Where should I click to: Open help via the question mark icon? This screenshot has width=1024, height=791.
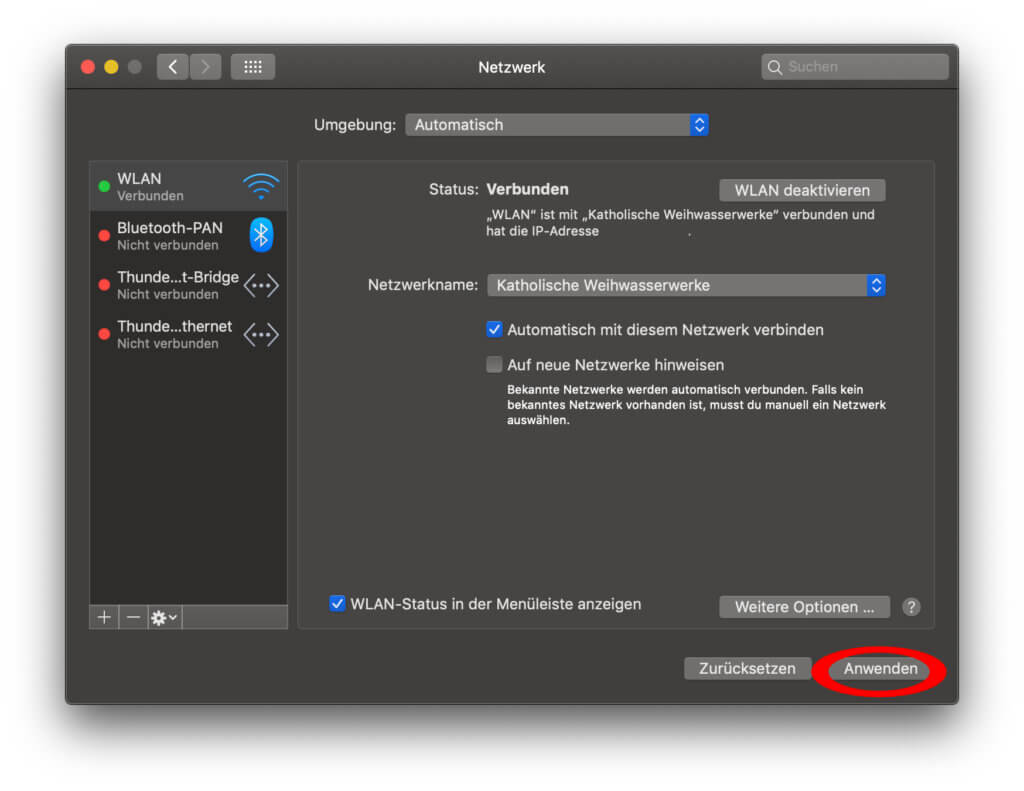point(909,607)
